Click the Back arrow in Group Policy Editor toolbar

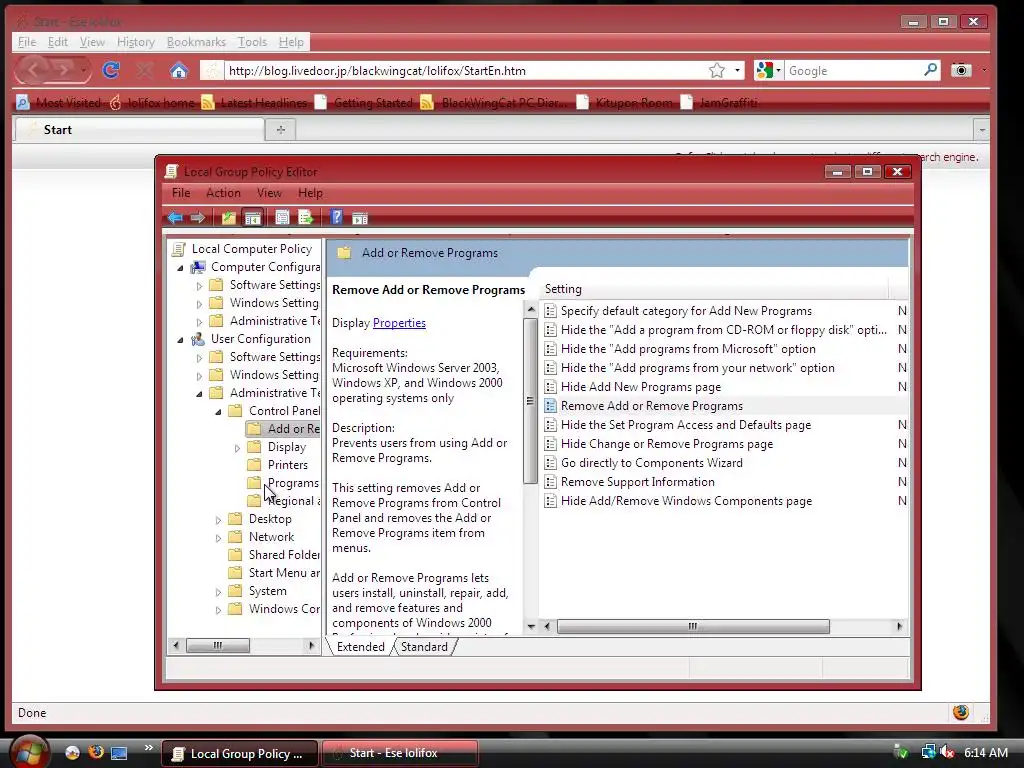[175, 218]
